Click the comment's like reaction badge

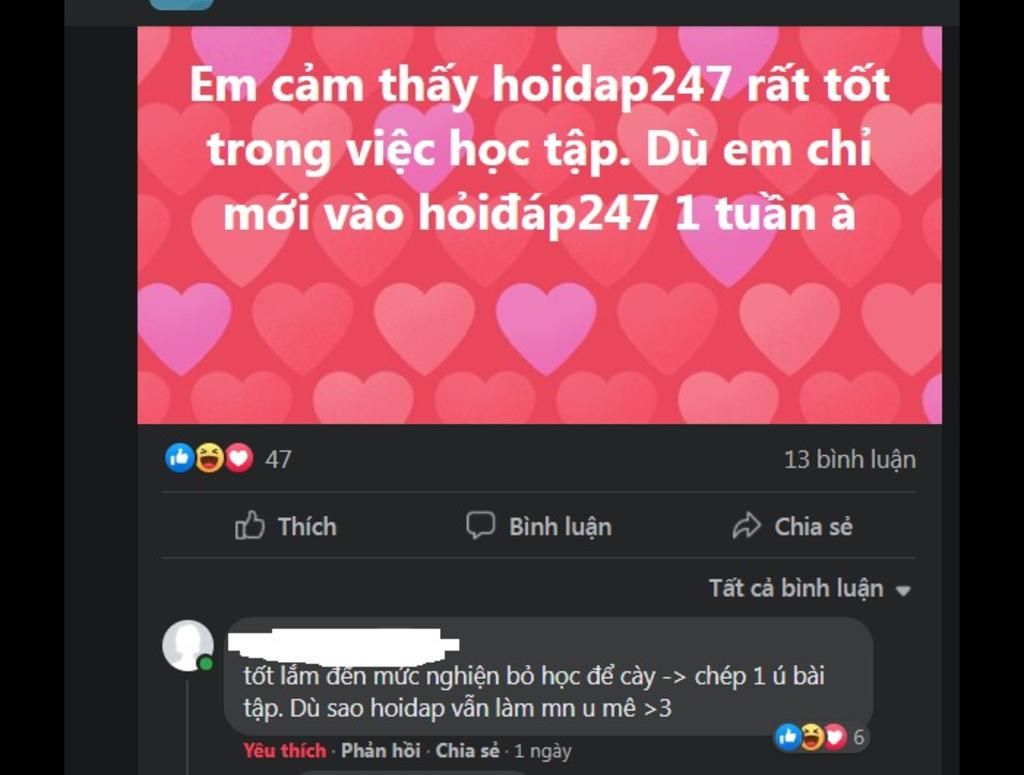(x=788, y=737)
